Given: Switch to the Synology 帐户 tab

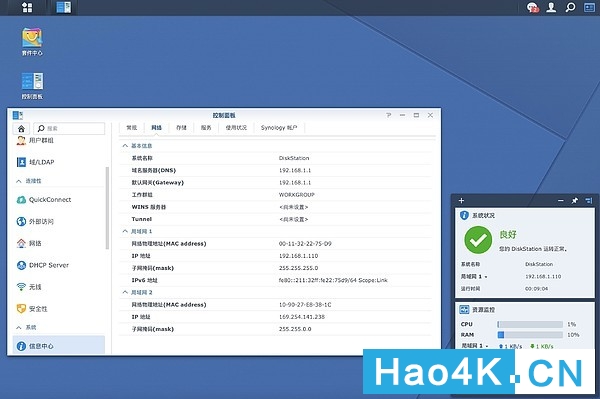Looking at the screenshot, I should click(279, 128).
